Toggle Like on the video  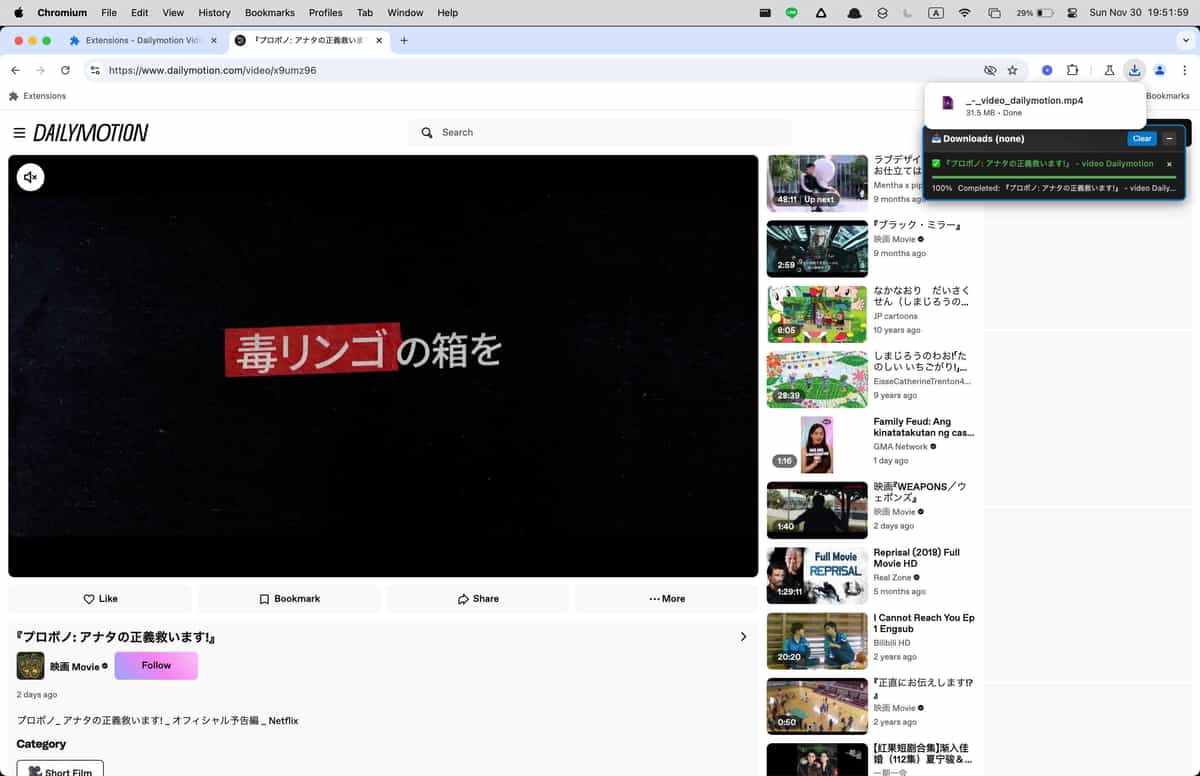pos(100,598)
